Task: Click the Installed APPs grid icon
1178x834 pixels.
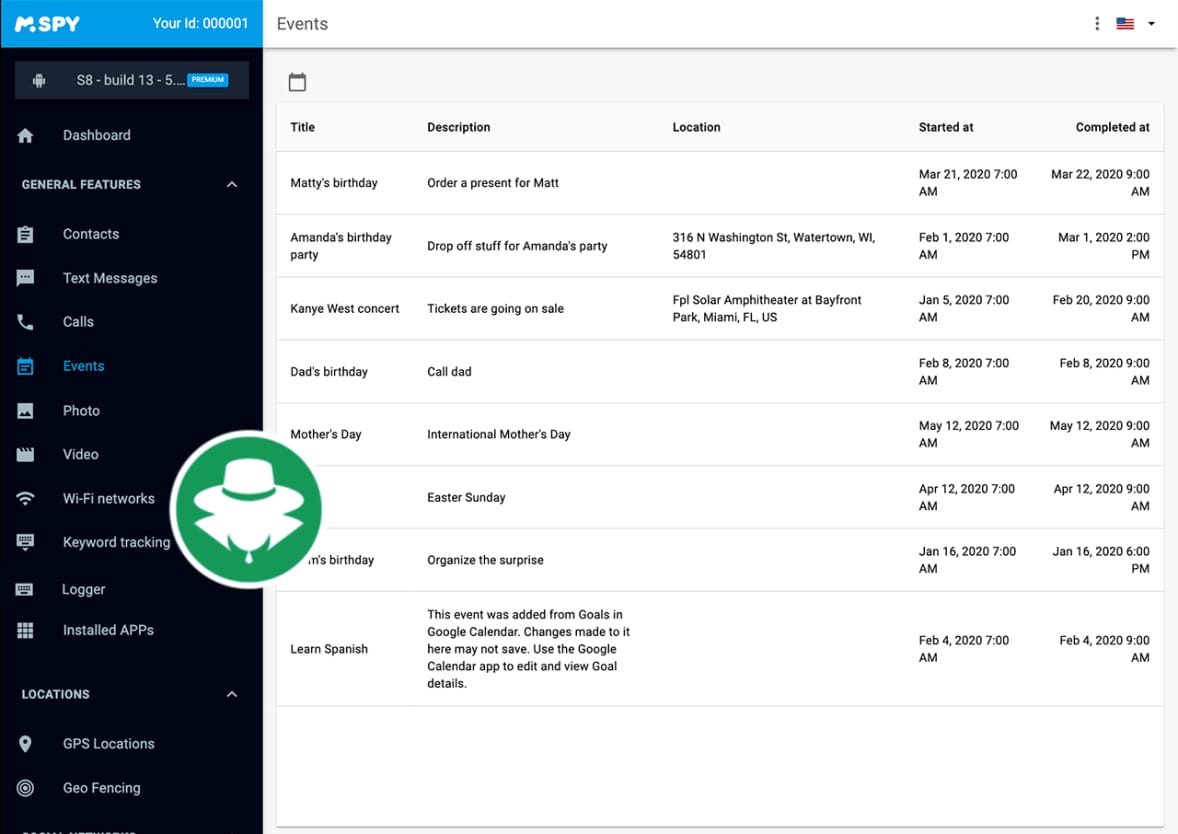Action: pos(26,631)
